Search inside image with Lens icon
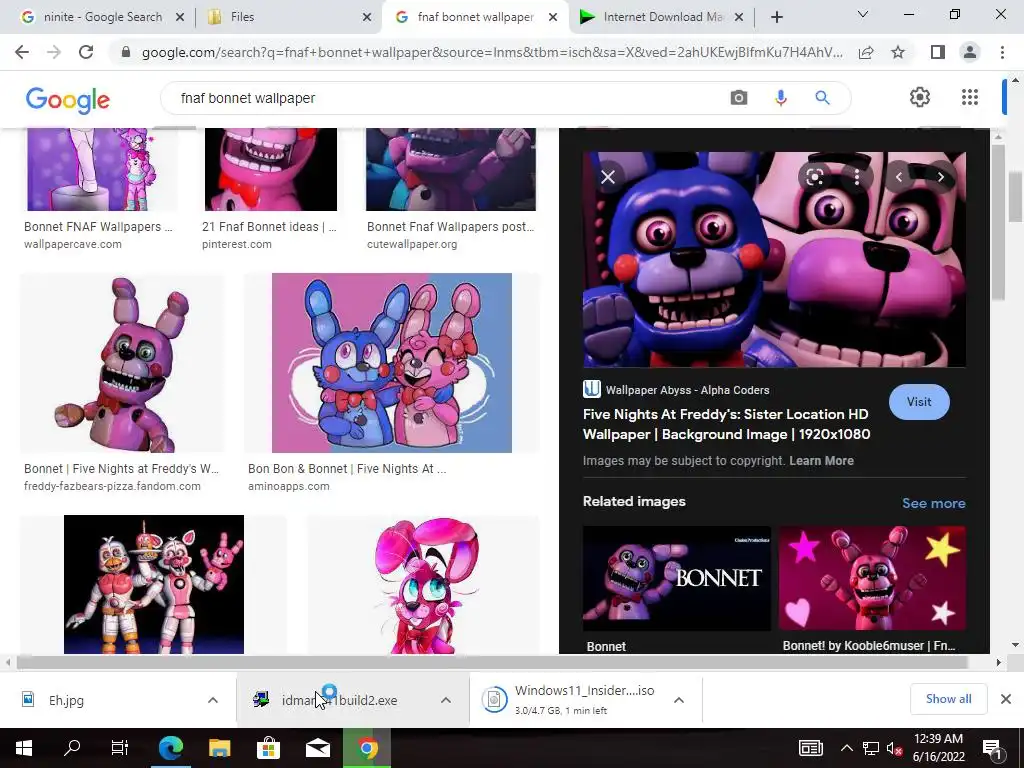The image size is (1024, 768). [814, 177]
